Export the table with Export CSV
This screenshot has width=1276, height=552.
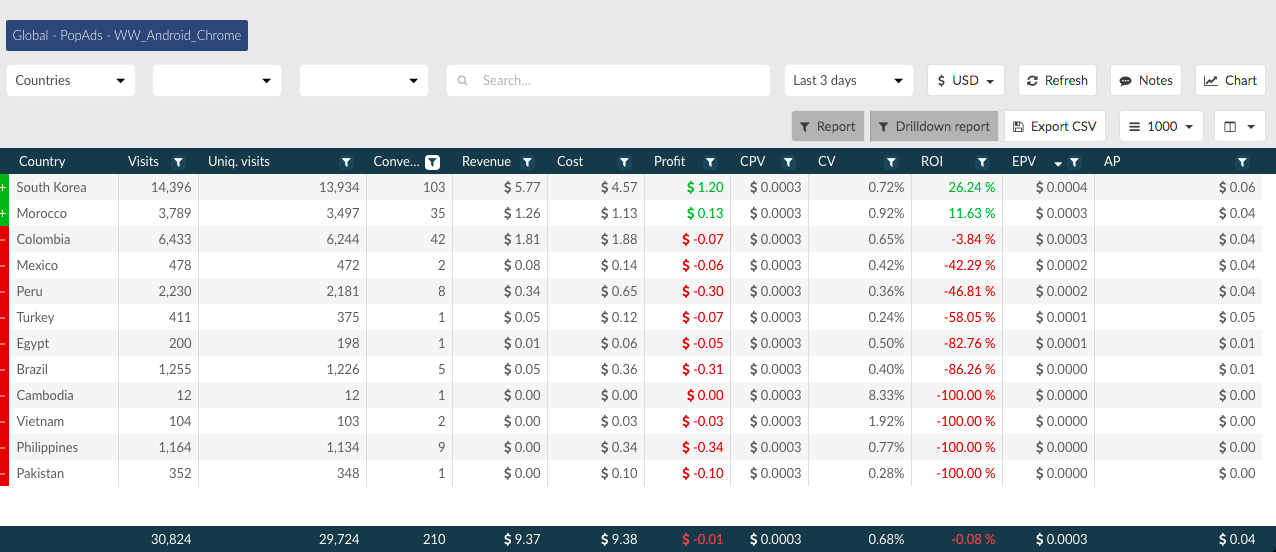(x=1054, y=126)
